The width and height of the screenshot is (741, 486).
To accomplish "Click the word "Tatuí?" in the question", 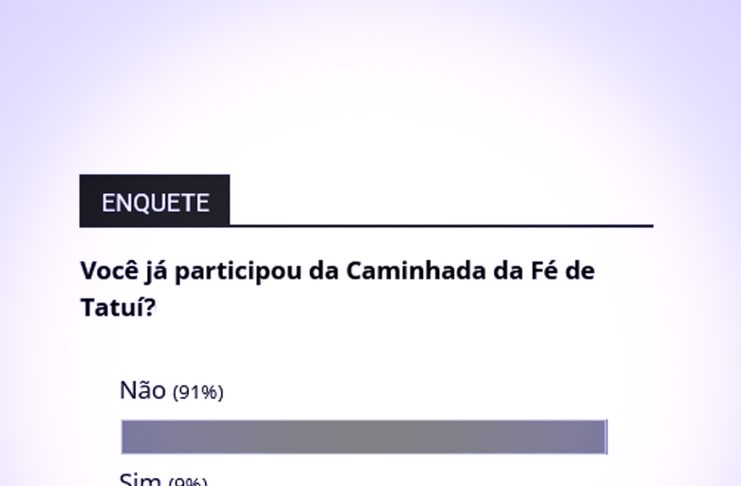I will pyautogui.click(x=118, y=307).
